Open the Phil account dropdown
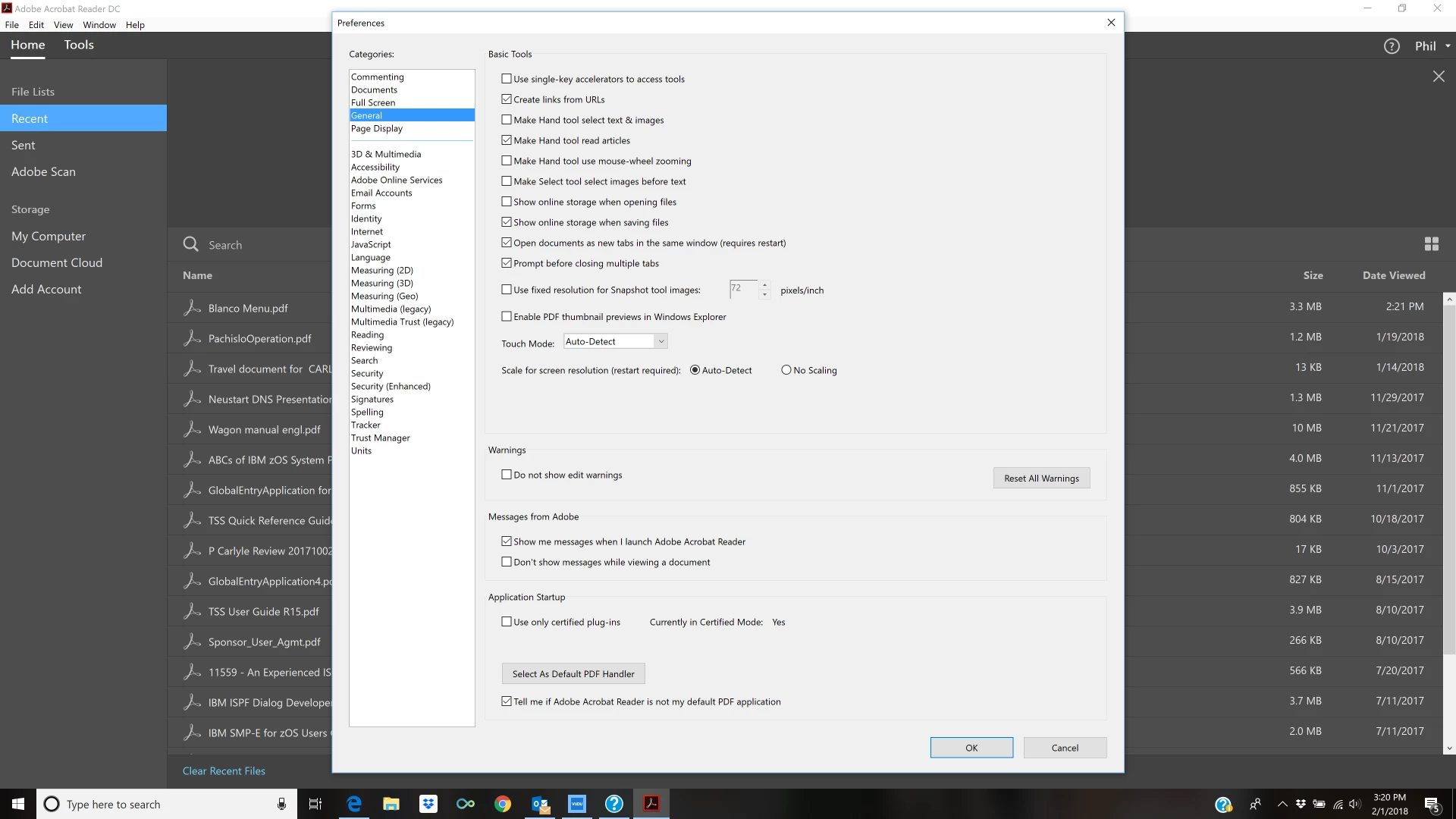 pos(1432,46)
